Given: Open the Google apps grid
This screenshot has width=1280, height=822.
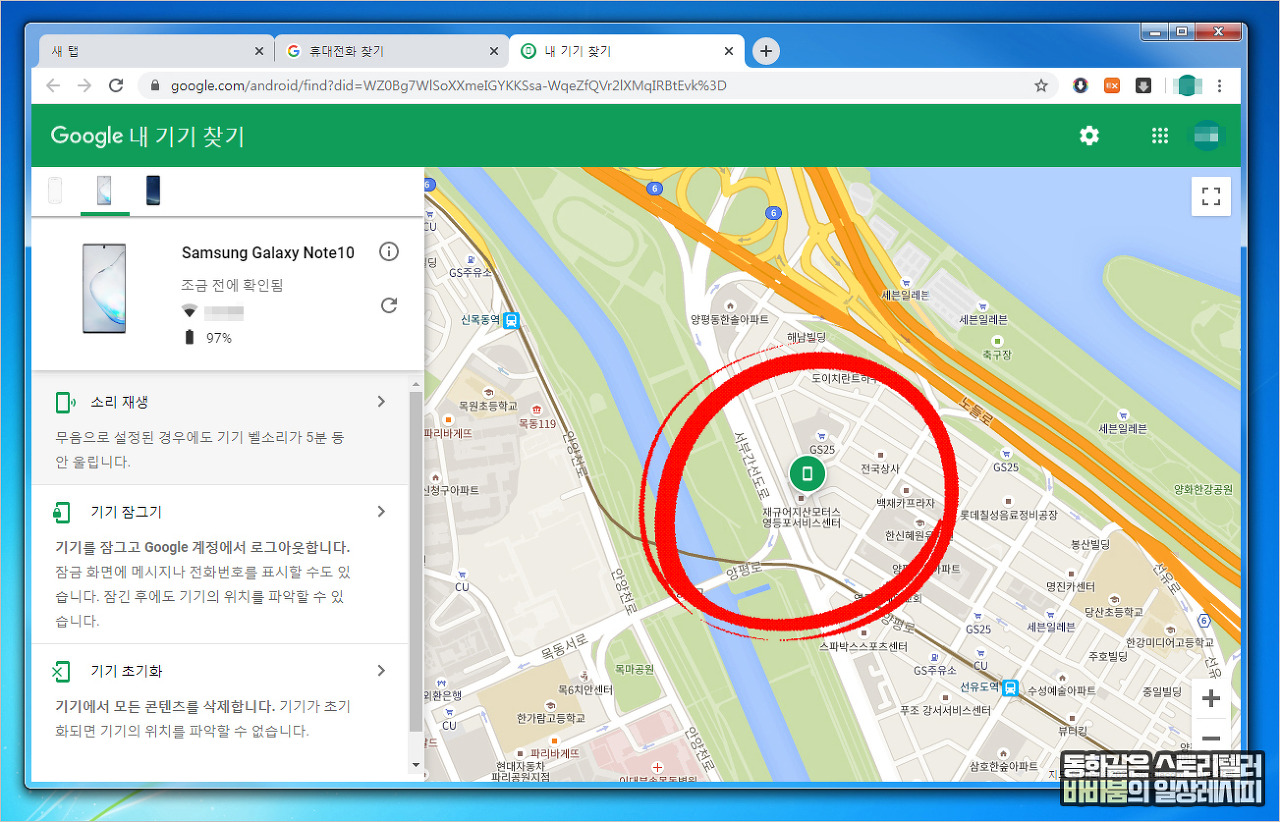Looking at the screenshot, I should point(1160,136).
